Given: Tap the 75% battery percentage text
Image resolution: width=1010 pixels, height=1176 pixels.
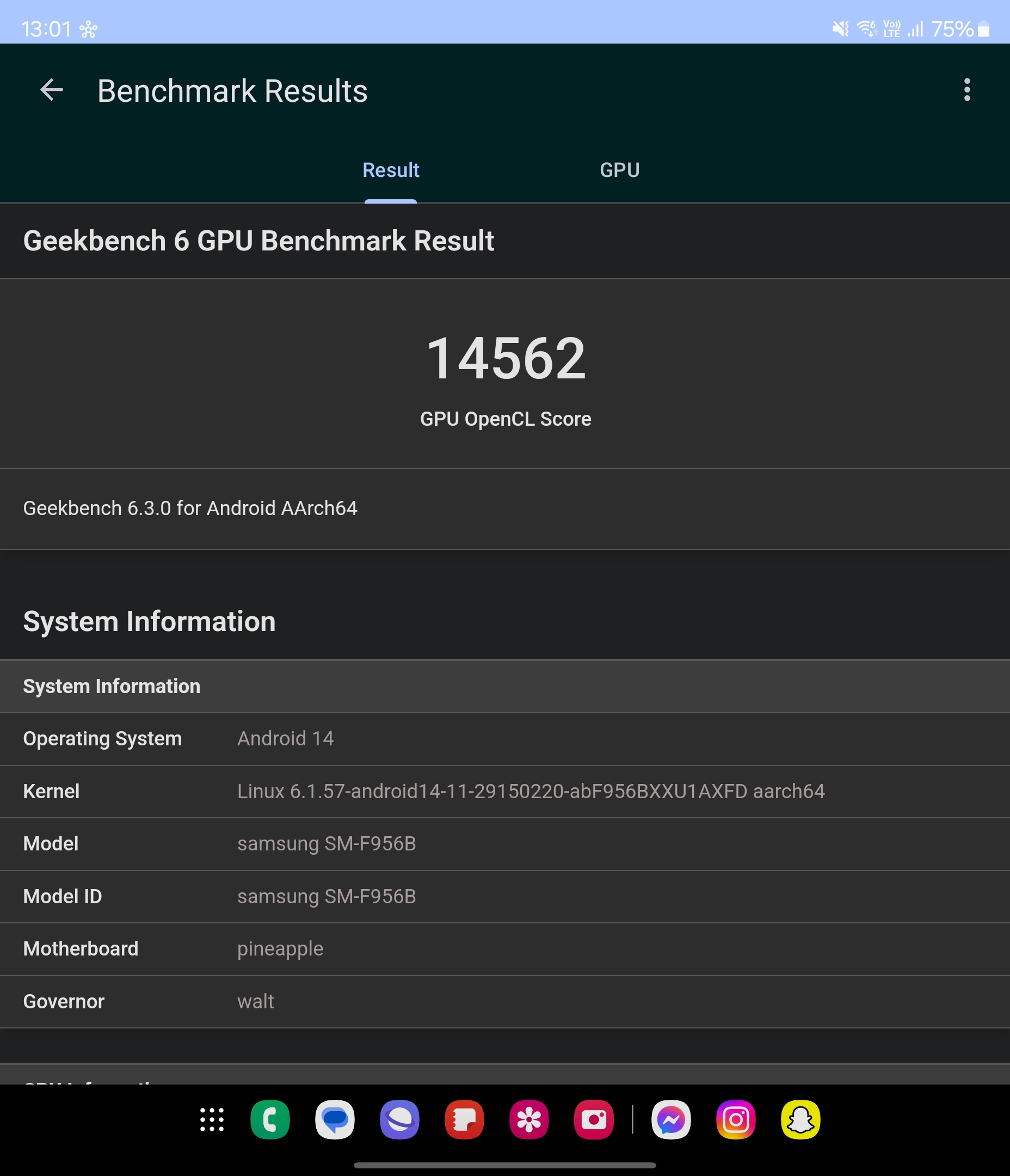Looking at the screenshot, I should click(x=953, y=29).
